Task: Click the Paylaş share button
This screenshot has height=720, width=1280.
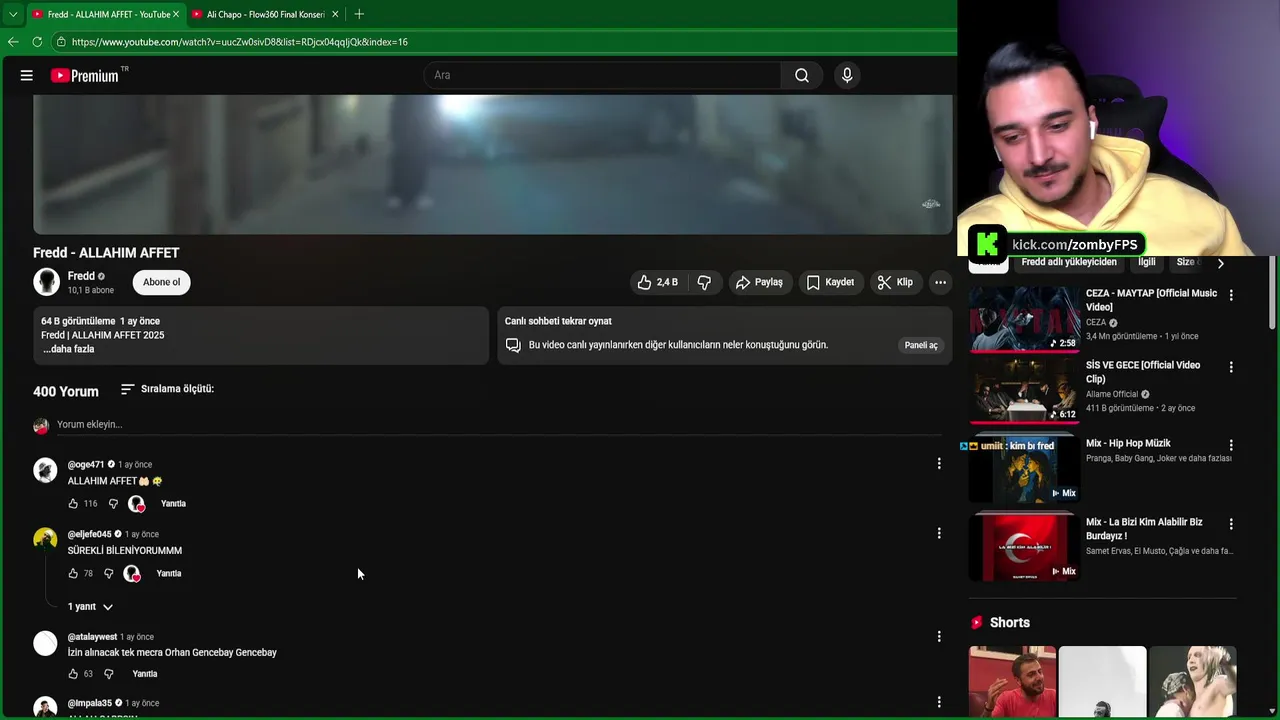Action: tap(759, 282)
